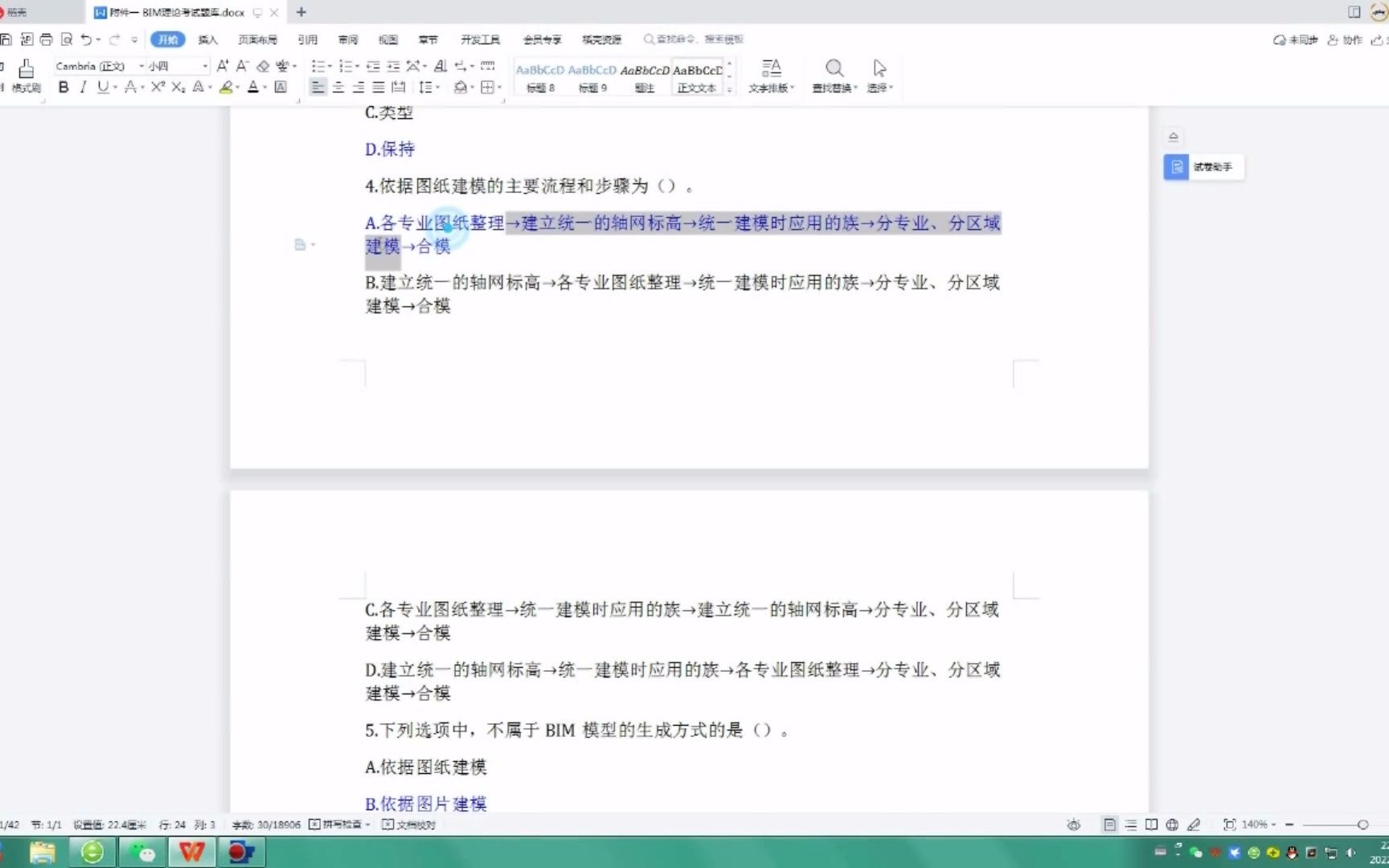Viewport: 1389px width, 868px height.
Task: Justify the paragraph text
Action: (378, 87)
